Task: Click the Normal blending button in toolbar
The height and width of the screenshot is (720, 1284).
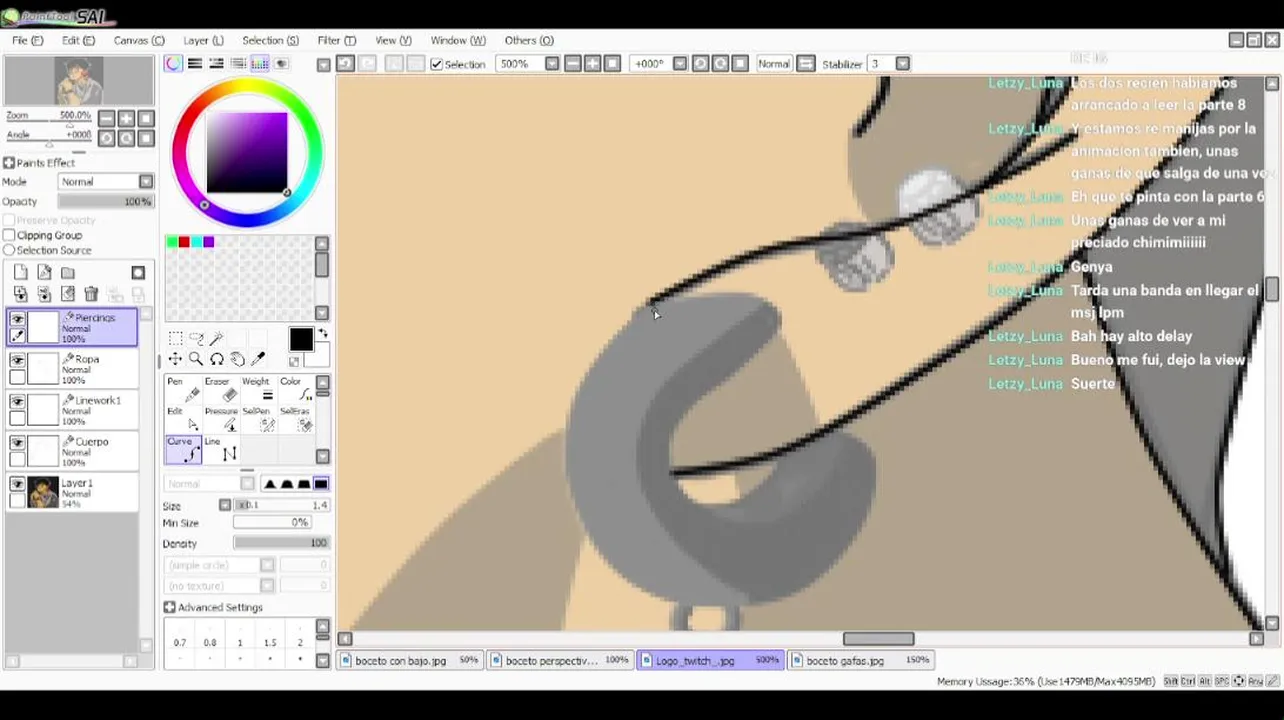Action: pos(774,64)
